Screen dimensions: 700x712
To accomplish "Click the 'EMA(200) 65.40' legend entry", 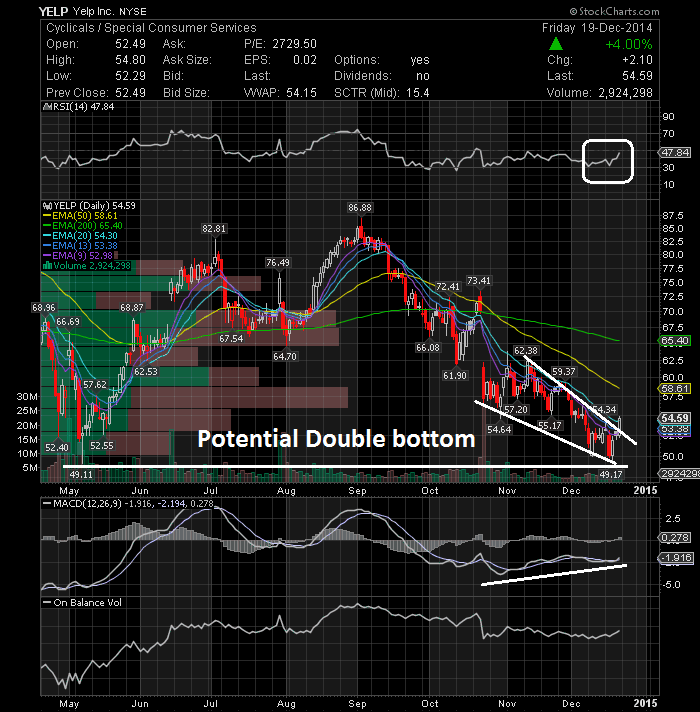I will [x=87, y=226].
